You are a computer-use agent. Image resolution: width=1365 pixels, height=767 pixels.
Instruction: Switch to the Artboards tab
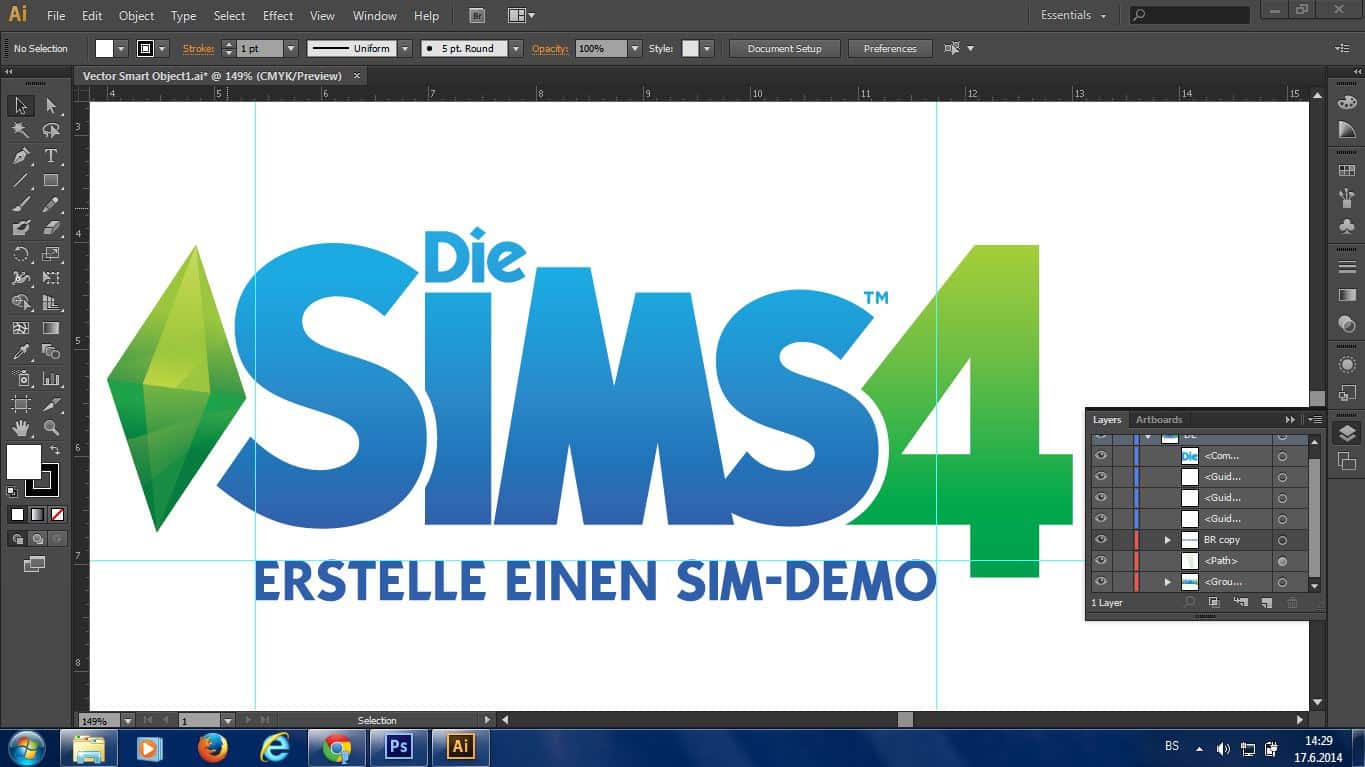[x=1159, y=420]
